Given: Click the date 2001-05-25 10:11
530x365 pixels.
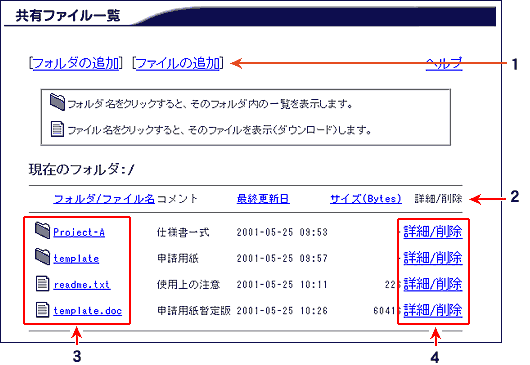Looking at the screenshot, I should coord(282,285).
